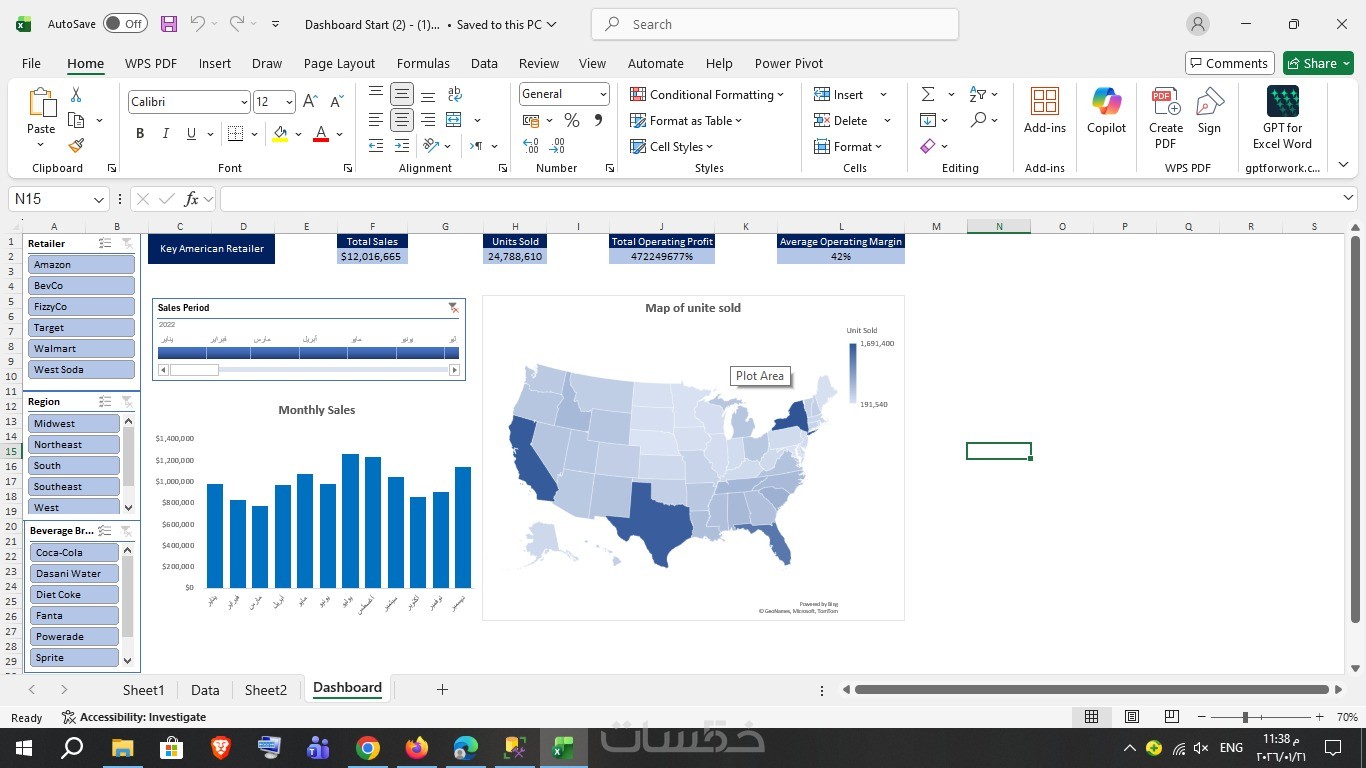Expand the Format as Table menu
The image size is (1366, 768).
click(686, 120)
